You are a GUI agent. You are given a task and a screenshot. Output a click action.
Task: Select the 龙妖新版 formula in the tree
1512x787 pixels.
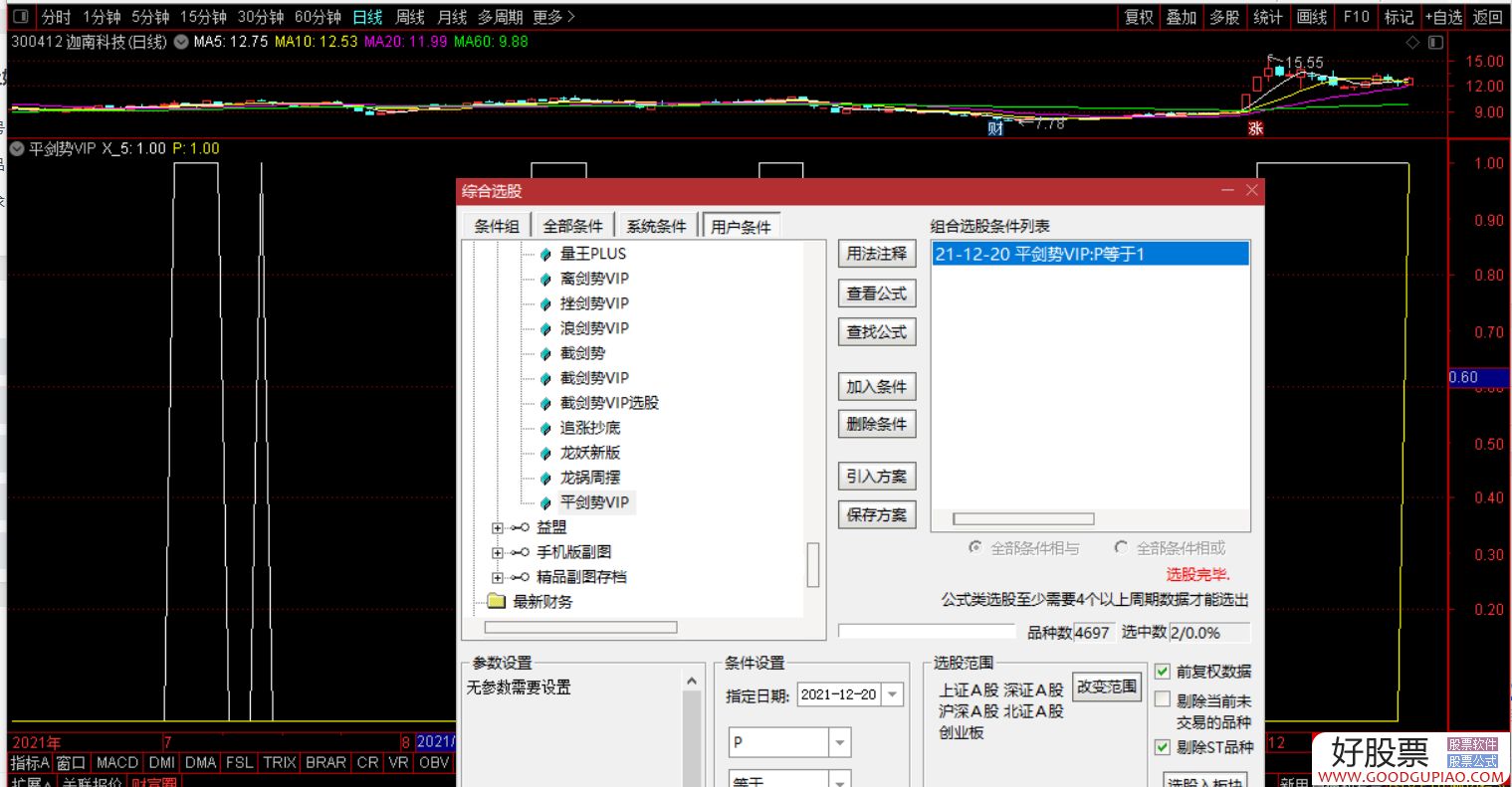589,453
